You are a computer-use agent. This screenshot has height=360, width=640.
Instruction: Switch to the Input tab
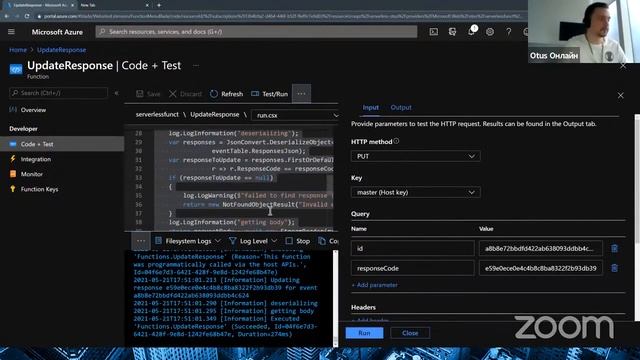click(x=371, y=107)
